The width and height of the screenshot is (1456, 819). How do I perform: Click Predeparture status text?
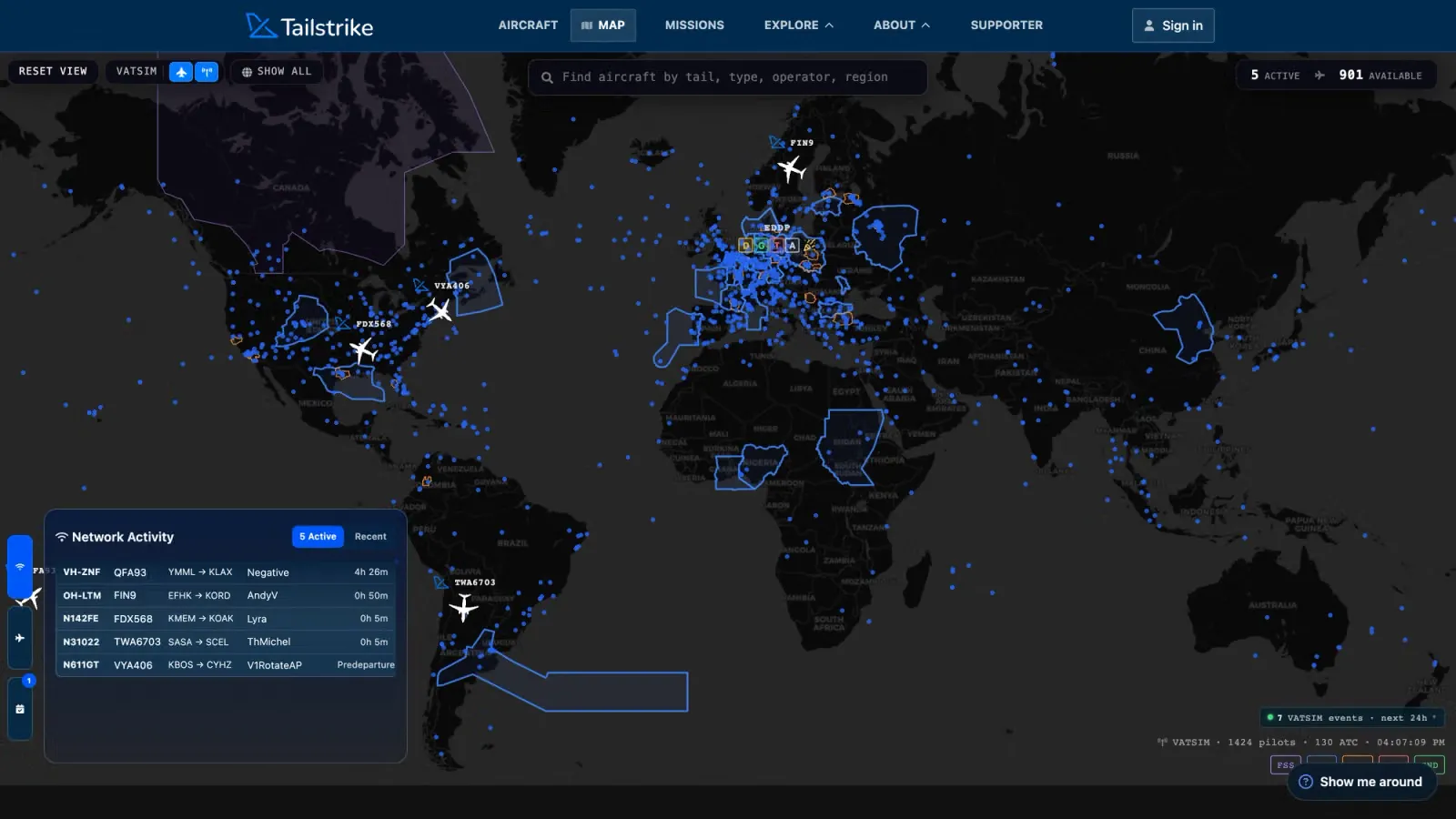pyautogui.click(x=366, y=665)
